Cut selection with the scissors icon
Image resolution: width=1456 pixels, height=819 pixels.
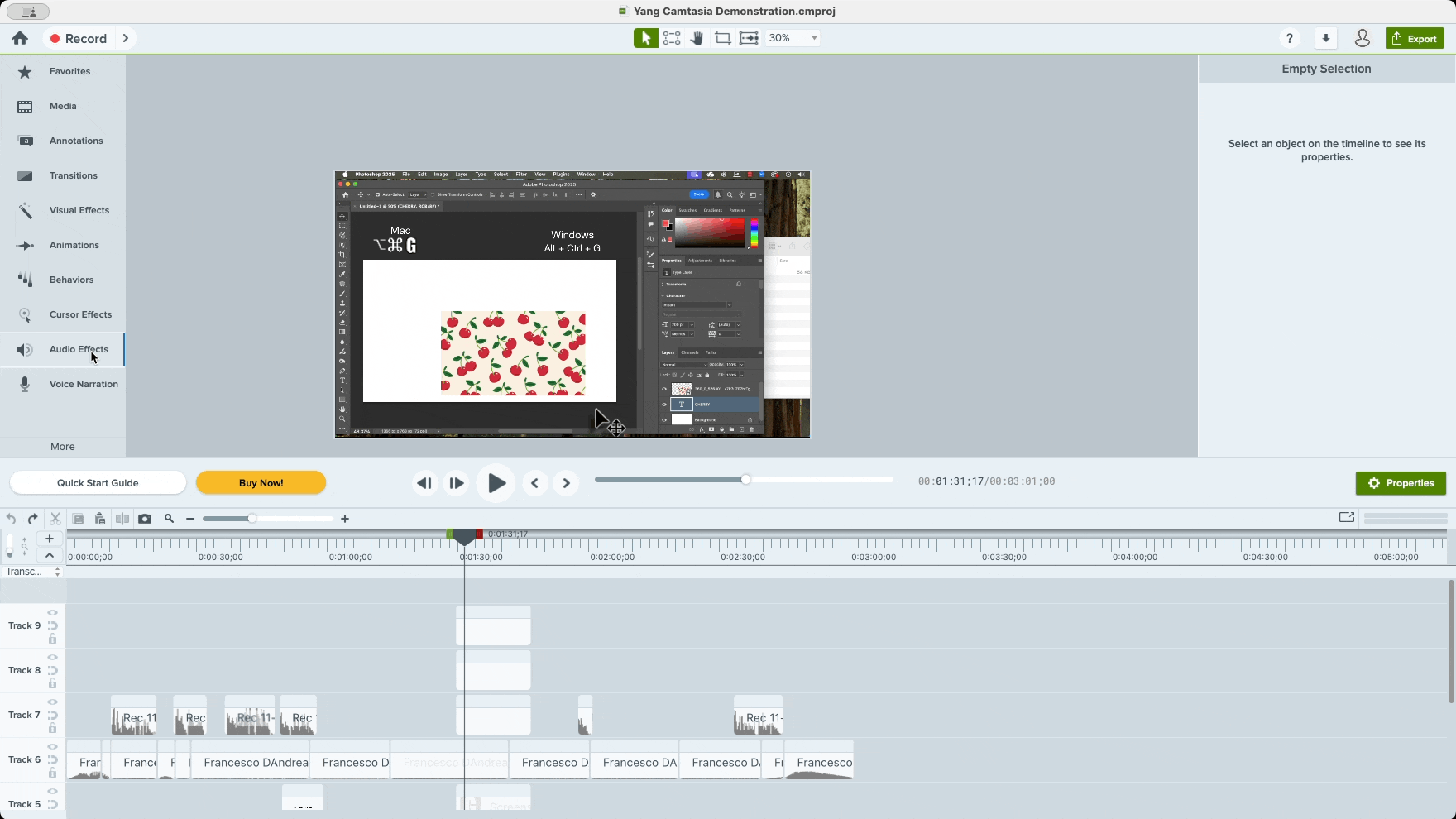[x=55, y=519]
